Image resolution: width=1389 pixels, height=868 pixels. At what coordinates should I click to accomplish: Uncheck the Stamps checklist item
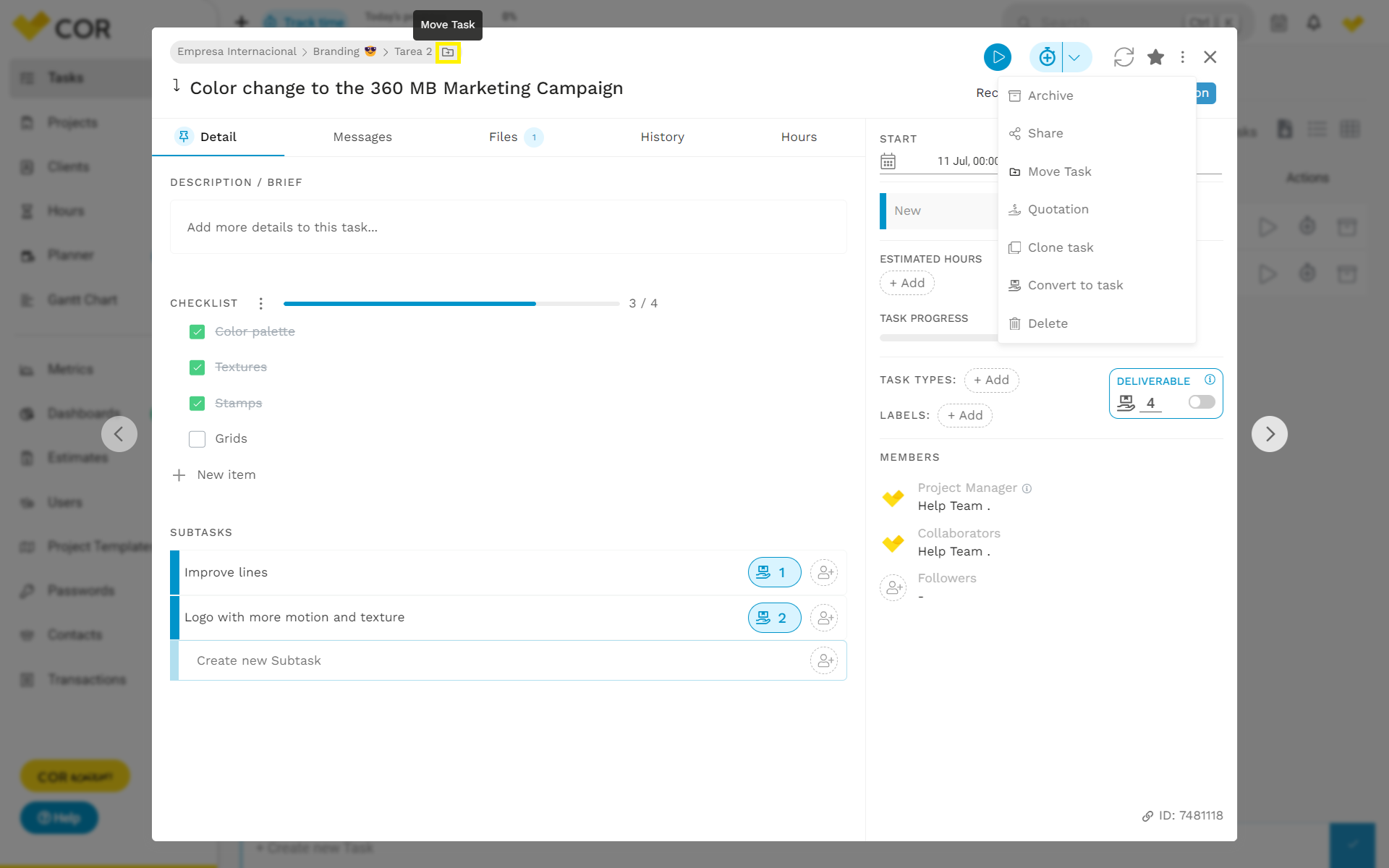197,403
